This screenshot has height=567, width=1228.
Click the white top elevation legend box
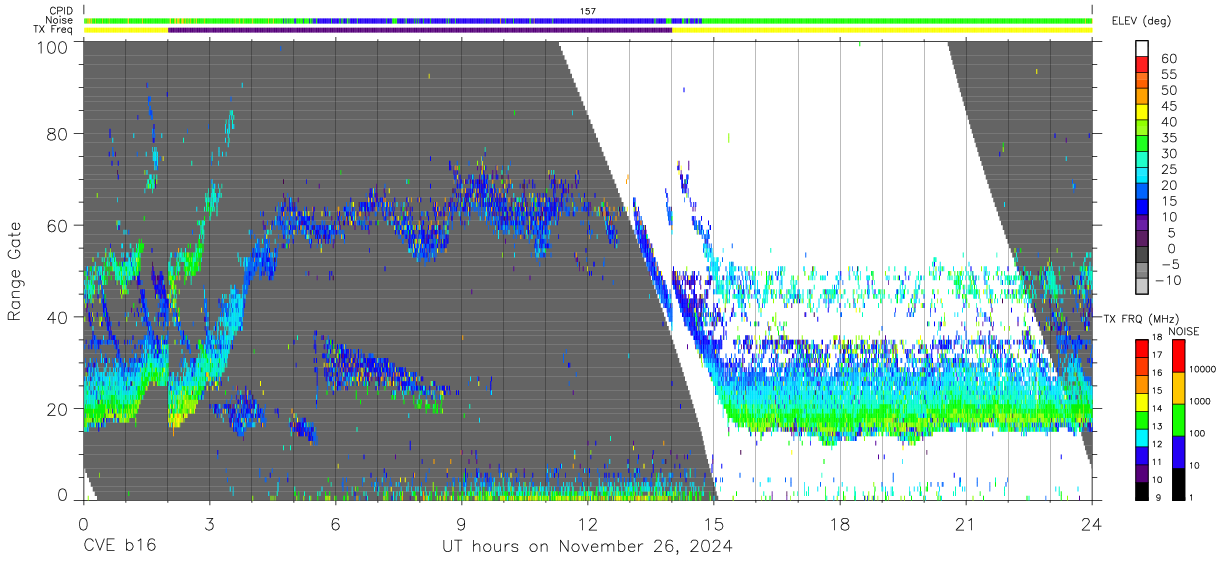1142,48
